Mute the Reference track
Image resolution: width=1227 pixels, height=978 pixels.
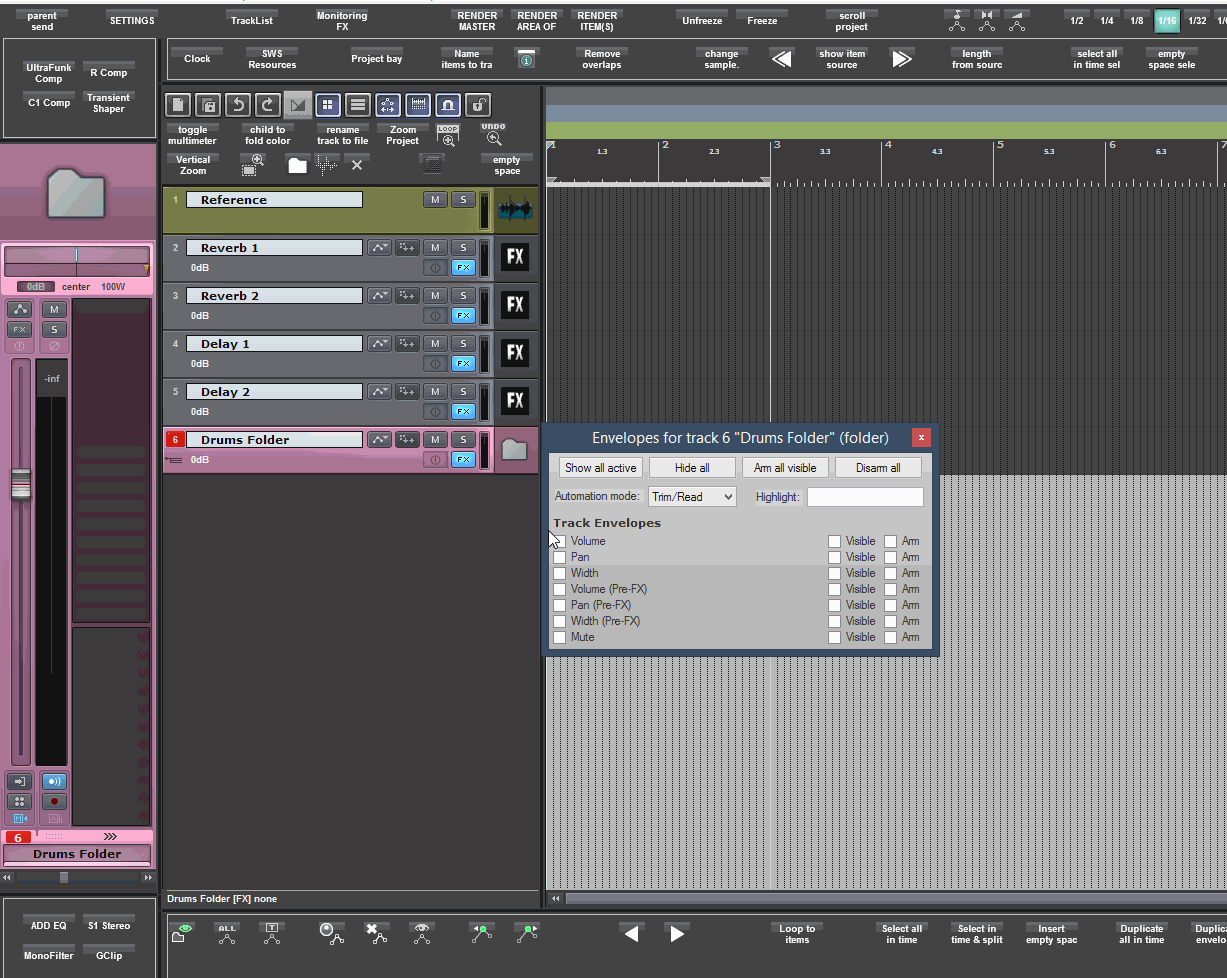coord(434,200)
